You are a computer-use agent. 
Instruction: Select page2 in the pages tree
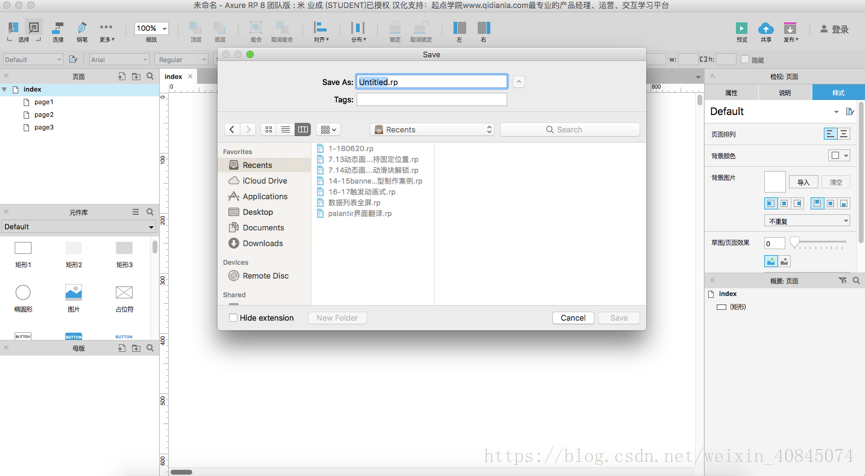[x=44, y=115]
